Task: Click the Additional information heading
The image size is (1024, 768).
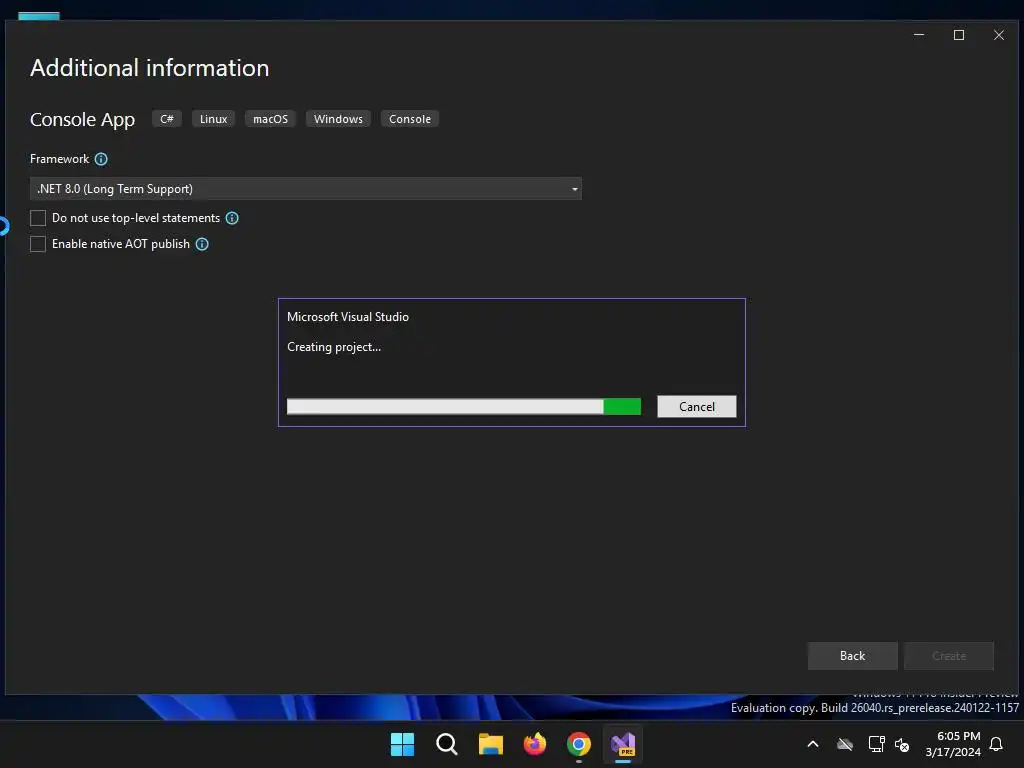Action: tap(150, 68)
